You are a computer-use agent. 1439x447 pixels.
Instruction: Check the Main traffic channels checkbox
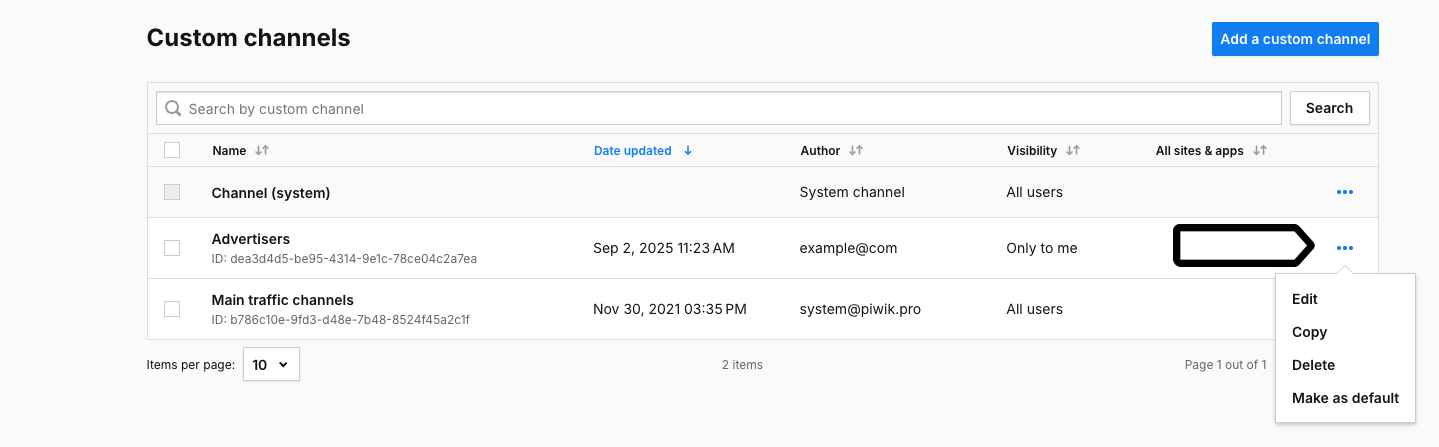click(x=172, y=309)
